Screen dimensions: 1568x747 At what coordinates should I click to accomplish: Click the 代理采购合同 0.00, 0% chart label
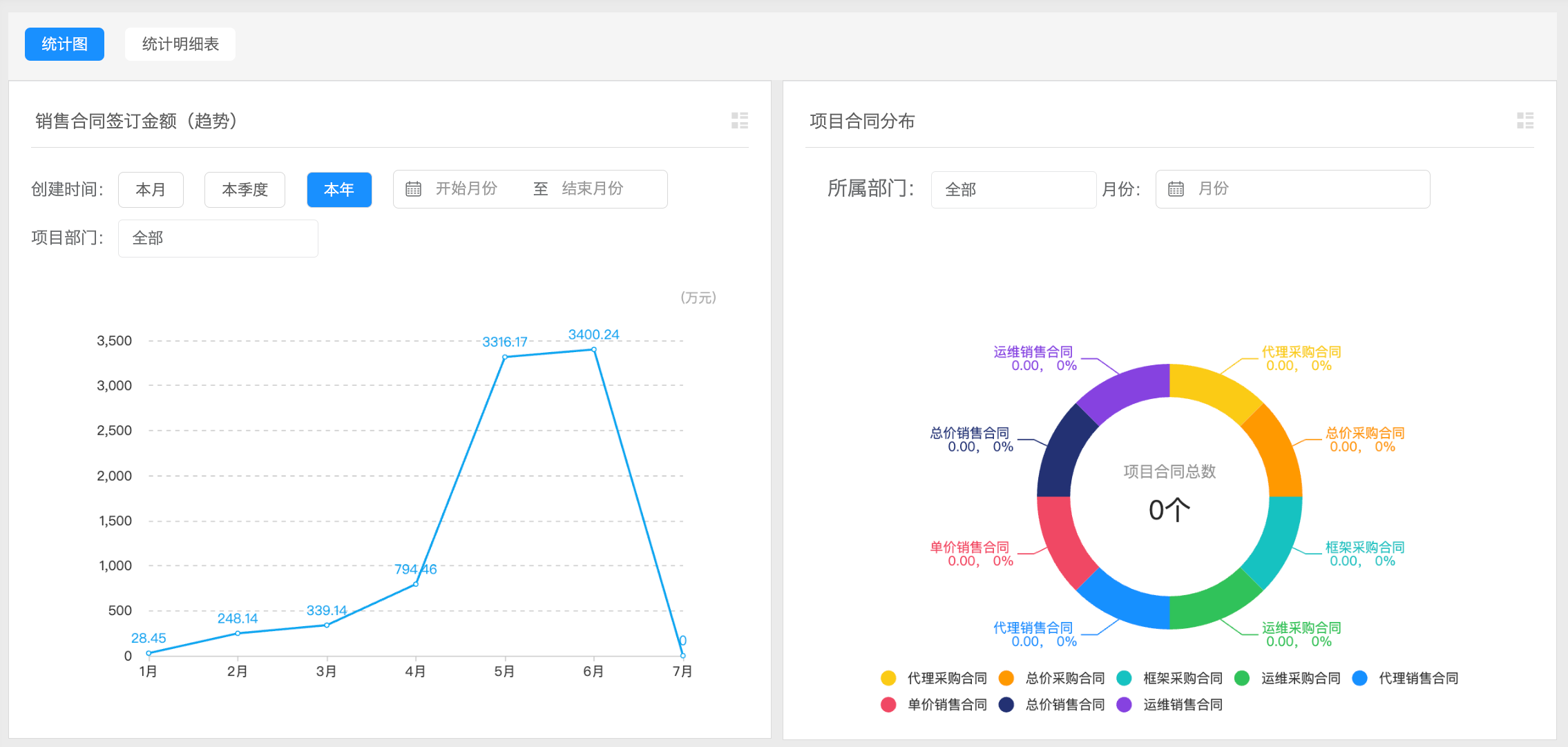[x=1301, y=358]
